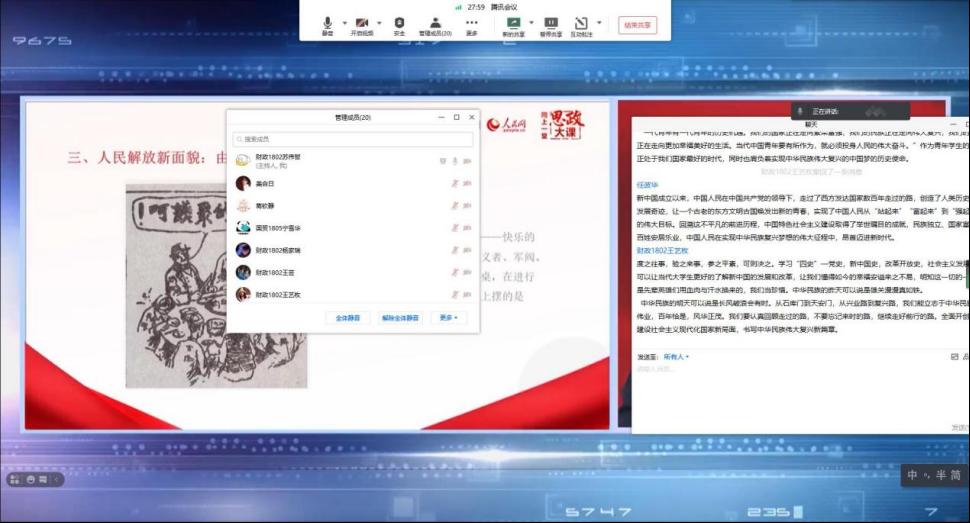Toggle camera for member 国贸1805宁雪华

(x=467, y=228)
